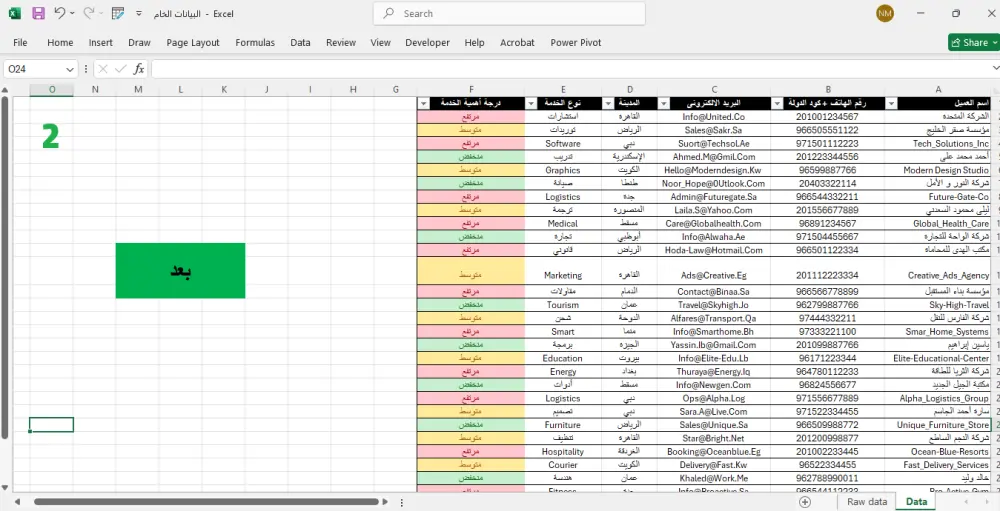Select column O header

point(52,90)
